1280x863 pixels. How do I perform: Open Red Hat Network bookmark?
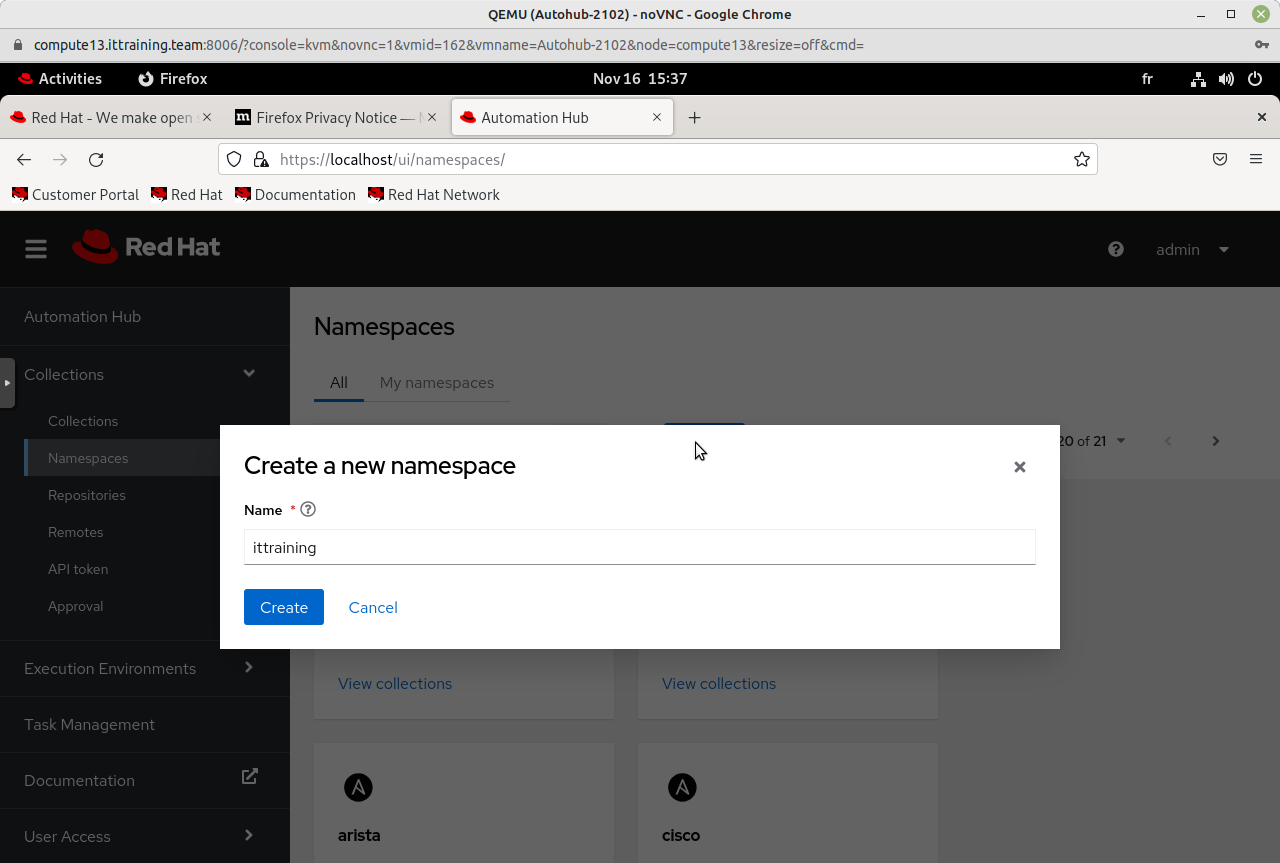click(x=434, y=194)
